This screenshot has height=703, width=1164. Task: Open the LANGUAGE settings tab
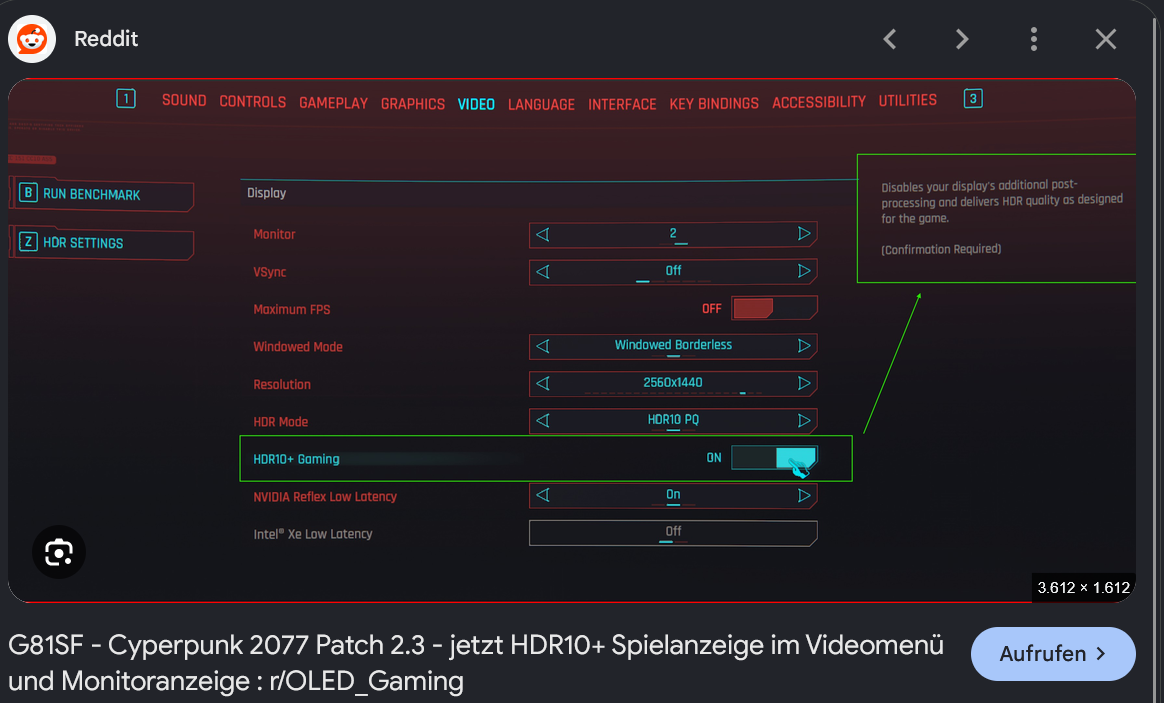pos(541,105)
